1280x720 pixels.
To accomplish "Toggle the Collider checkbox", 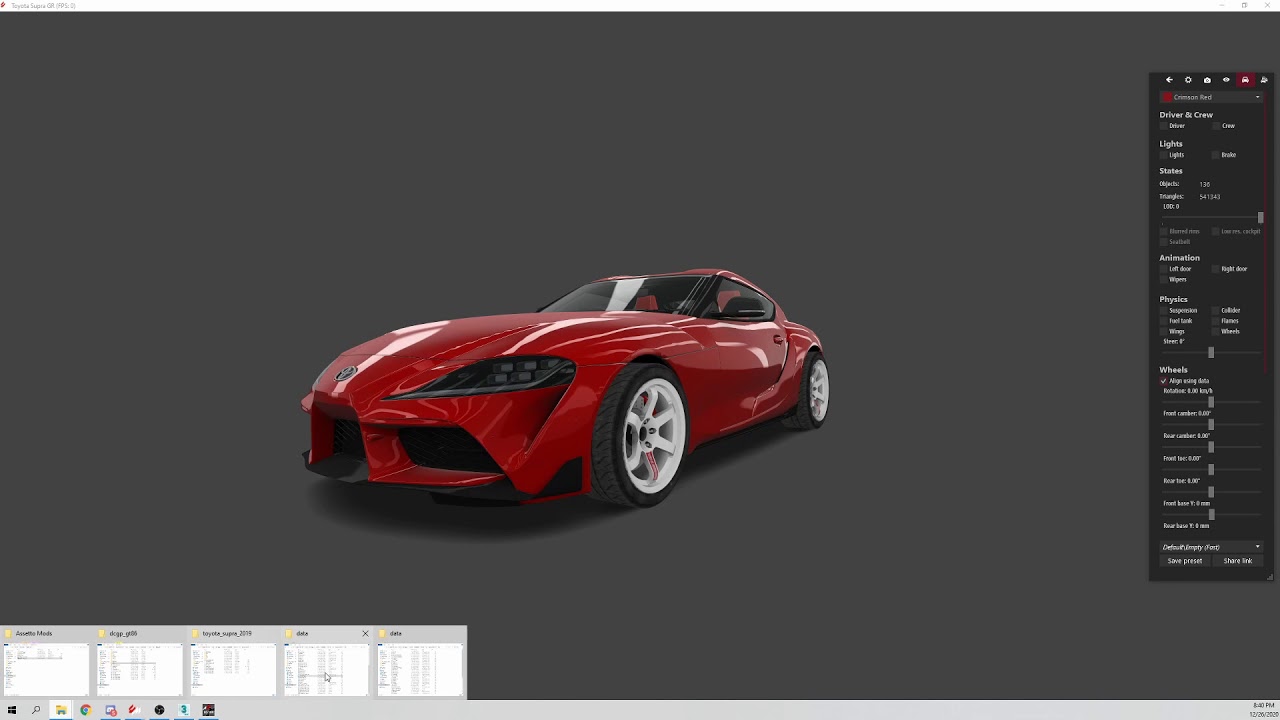I will pos(1216,311).
